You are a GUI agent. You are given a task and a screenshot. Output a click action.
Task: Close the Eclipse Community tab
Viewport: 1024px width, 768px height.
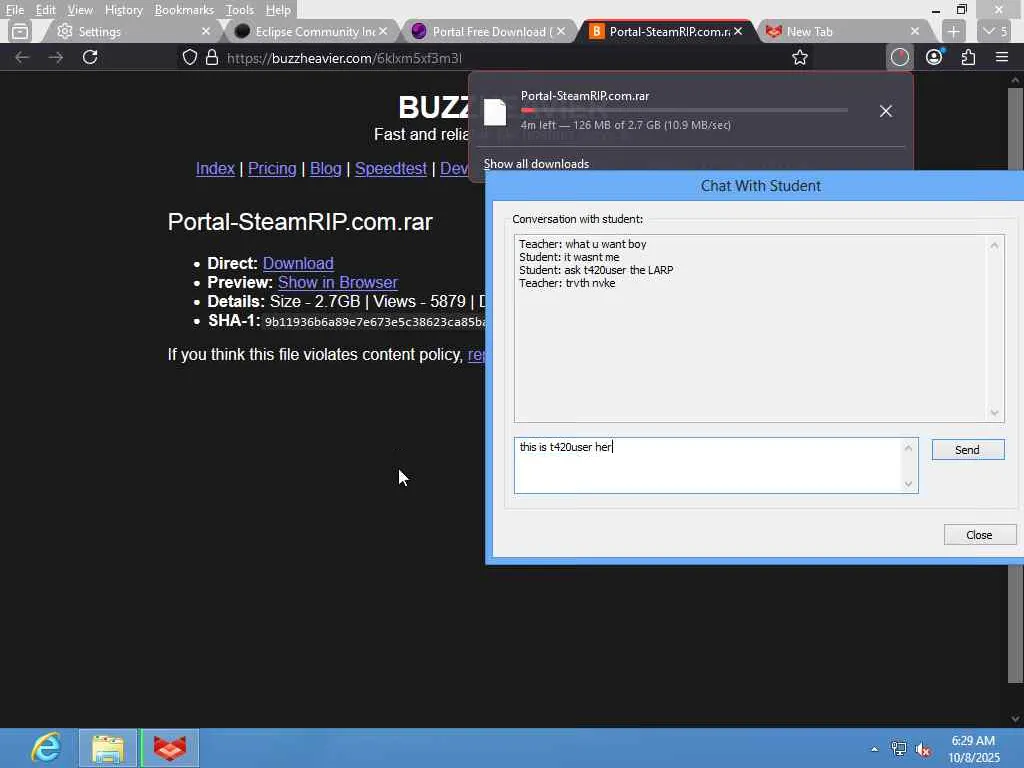[x=383, y=31]
